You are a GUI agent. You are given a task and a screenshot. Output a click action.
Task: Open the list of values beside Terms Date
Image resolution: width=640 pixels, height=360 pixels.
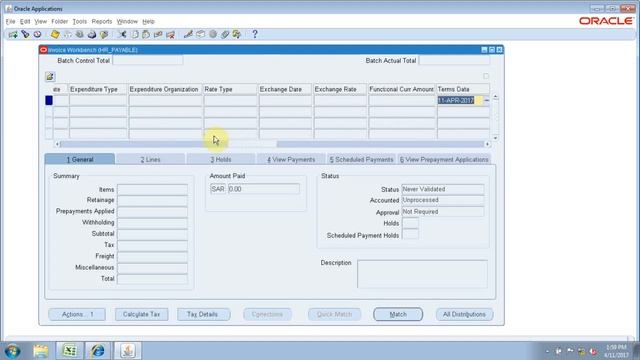tap(486, 100)
